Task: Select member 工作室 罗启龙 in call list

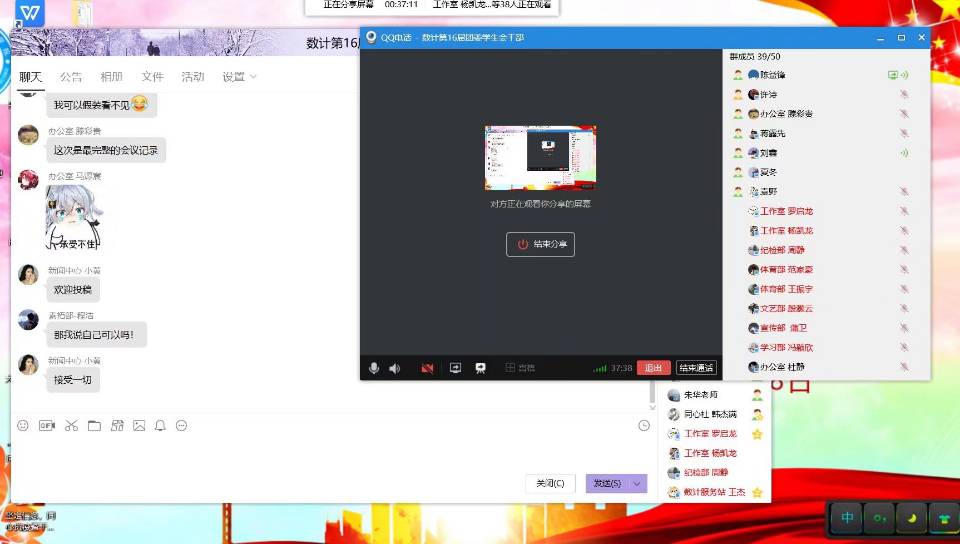Action: click(x=786, y=211)
